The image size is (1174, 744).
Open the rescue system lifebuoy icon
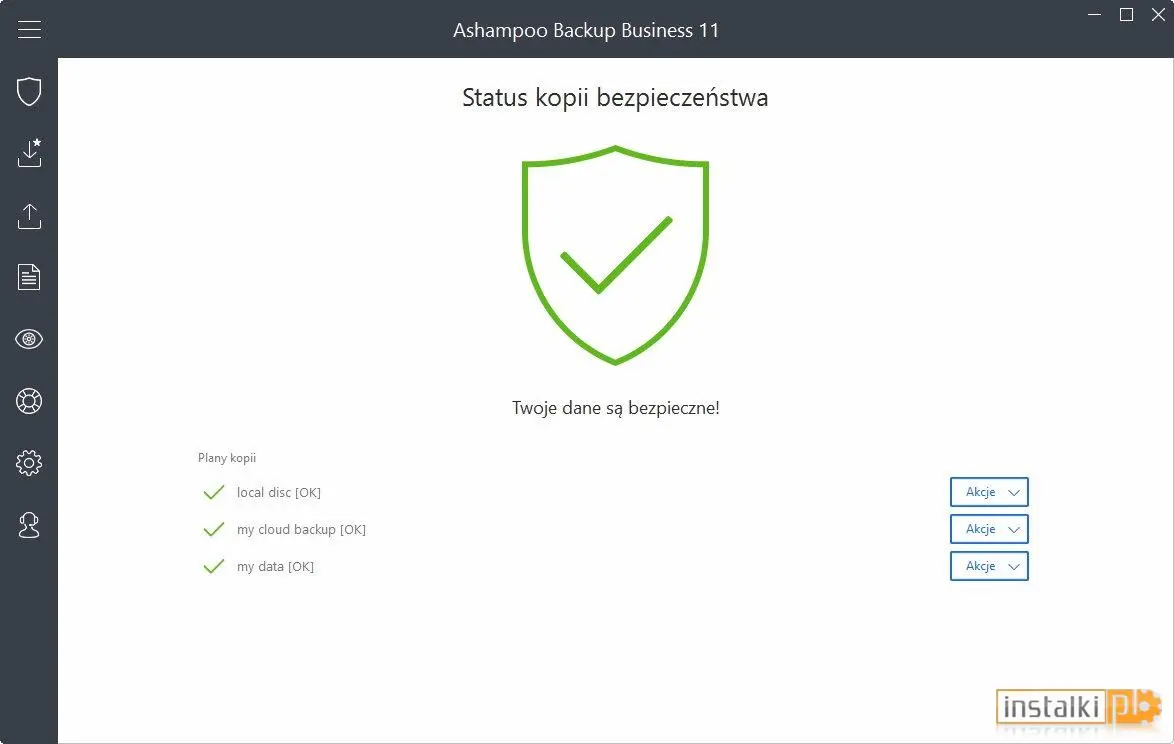click(29, 400)
